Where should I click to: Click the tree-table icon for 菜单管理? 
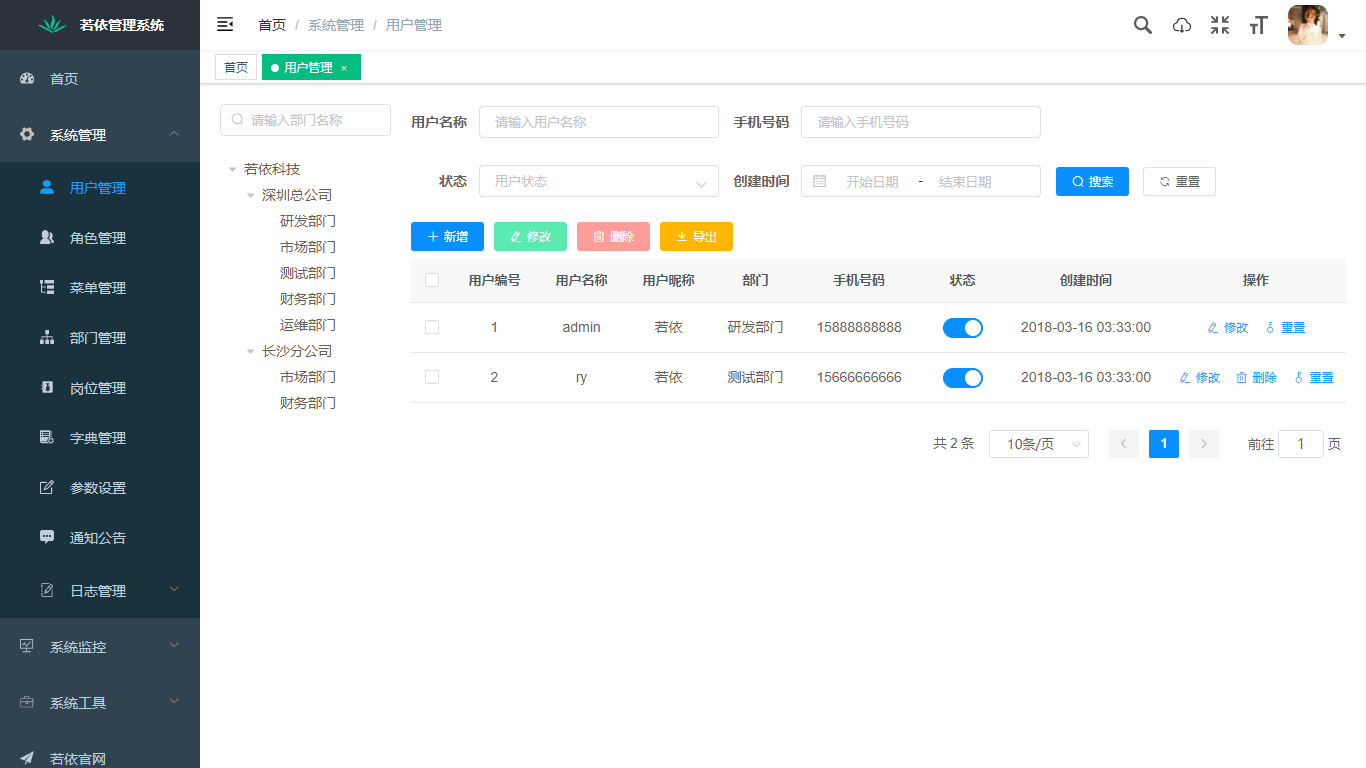(47, 287)
